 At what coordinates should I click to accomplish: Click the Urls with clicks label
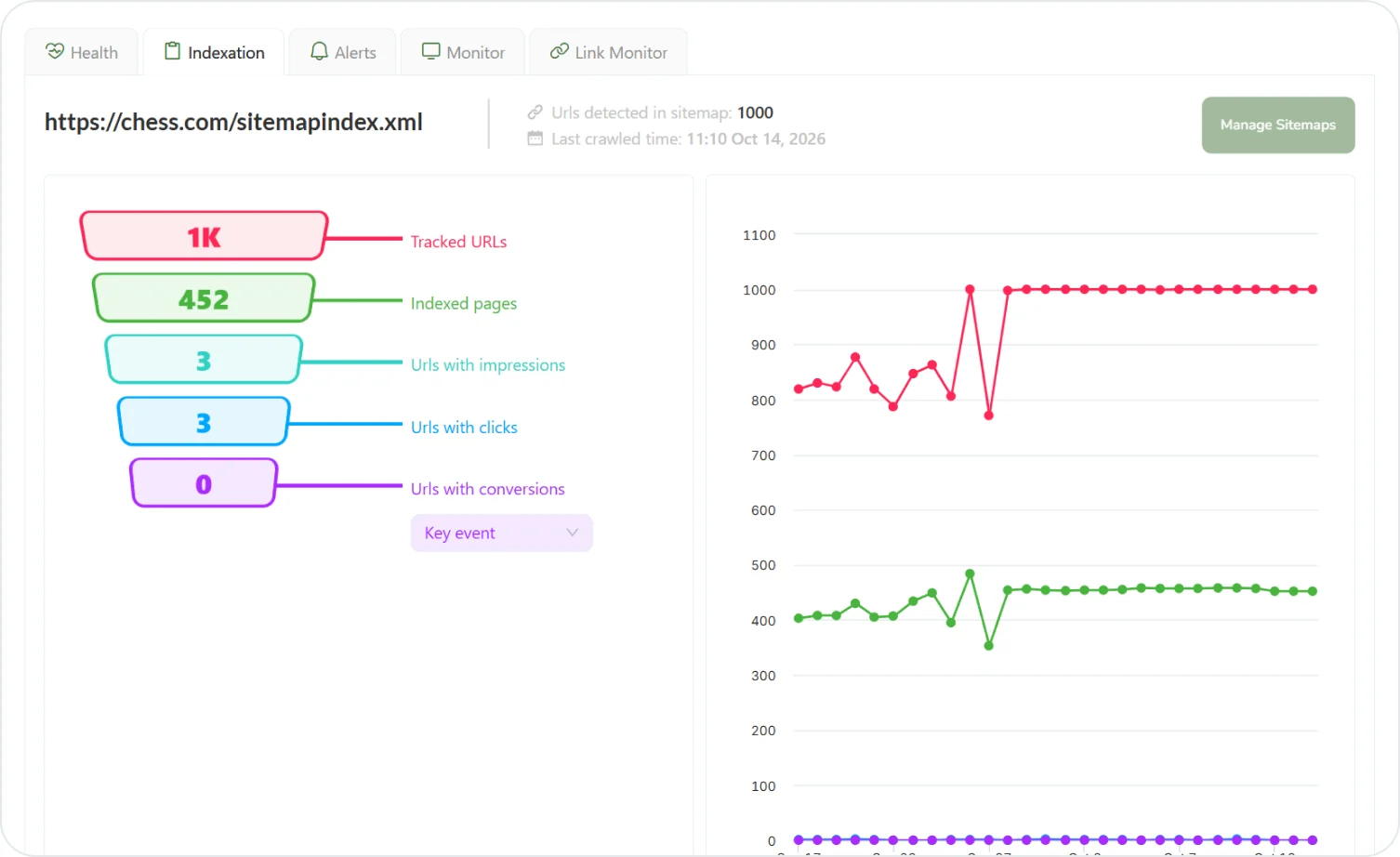[x=464, y=428]
